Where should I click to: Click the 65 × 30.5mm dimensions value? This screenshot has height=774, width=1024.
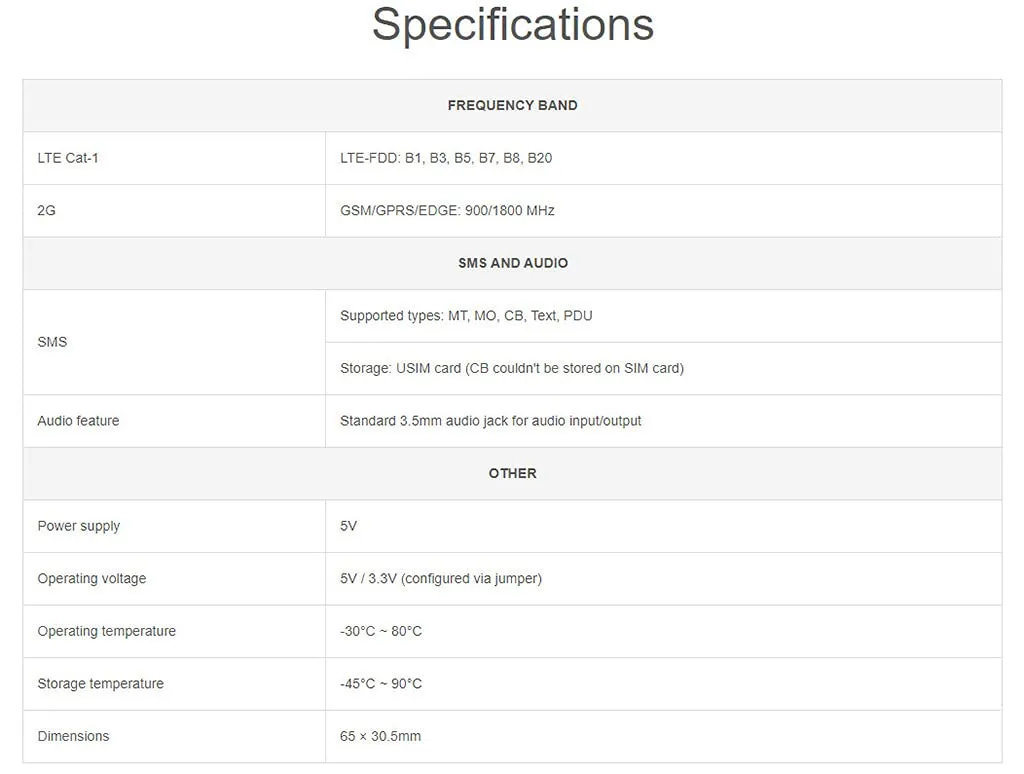tap(380, 736)
